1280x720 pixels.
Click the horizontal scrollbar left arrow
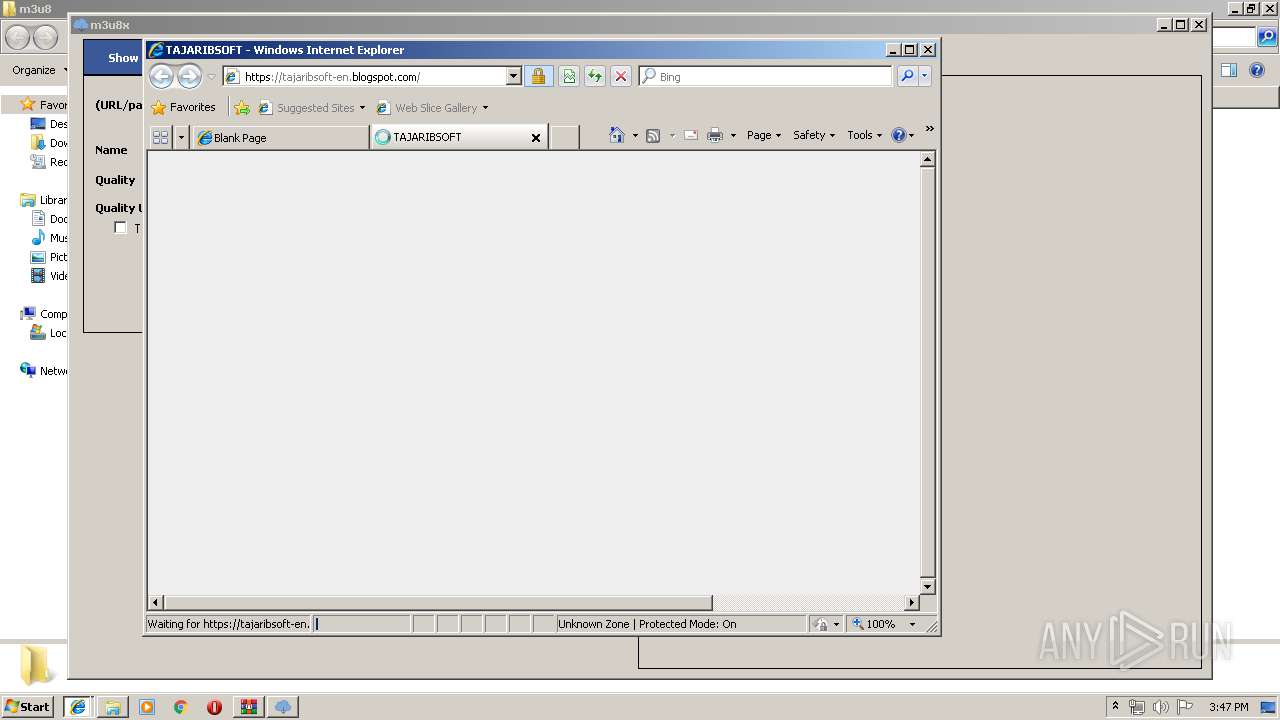(x=155, y=603)
